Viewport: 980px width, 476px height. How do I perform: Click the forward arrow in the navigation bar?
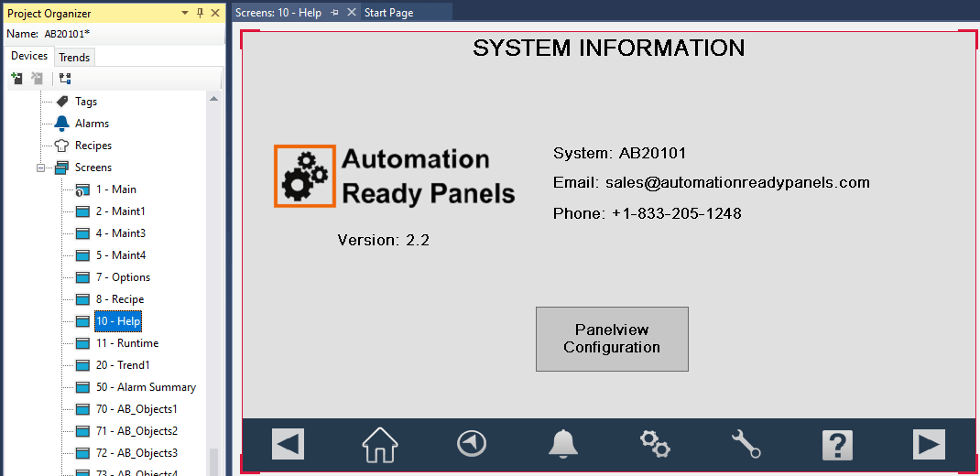click(929, 445)
